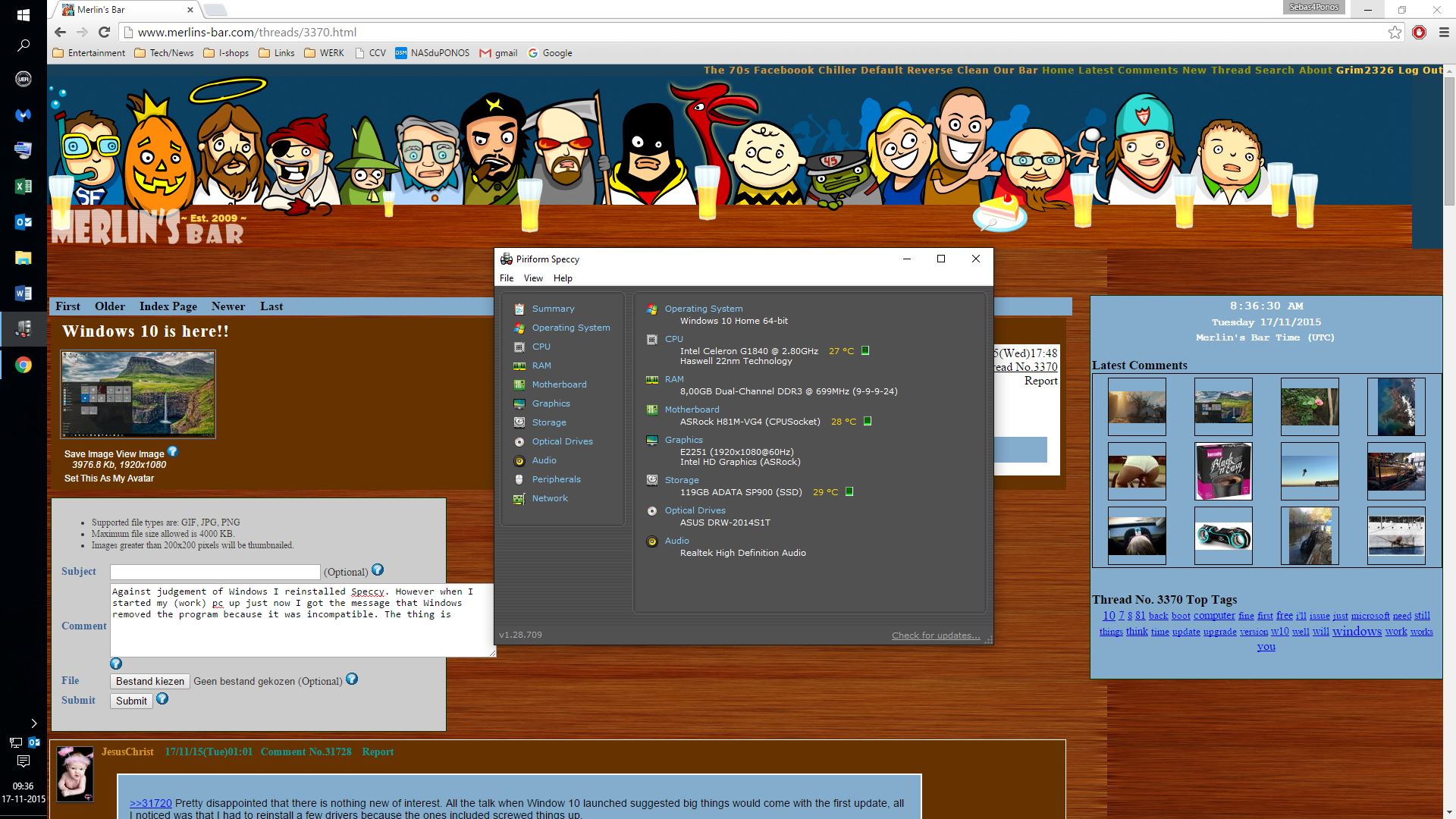The image size is (1456, 819).
Task: Select Optical Drives in Speccy sidebar
Action: [562, 441]
